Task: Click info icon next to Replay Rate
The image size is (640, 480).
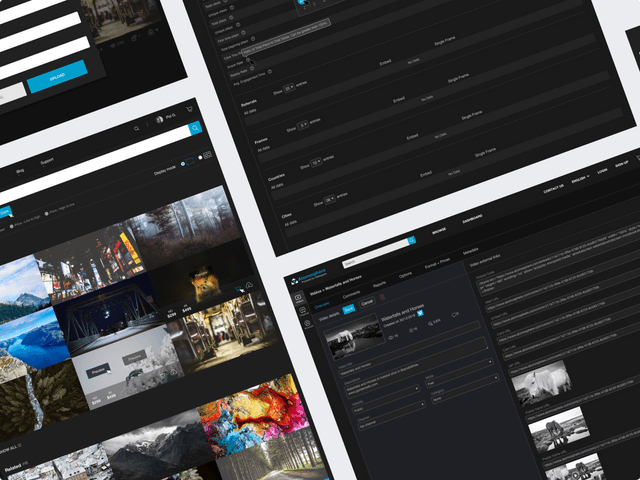Action: pyautogui.click(x=252, y=68)
